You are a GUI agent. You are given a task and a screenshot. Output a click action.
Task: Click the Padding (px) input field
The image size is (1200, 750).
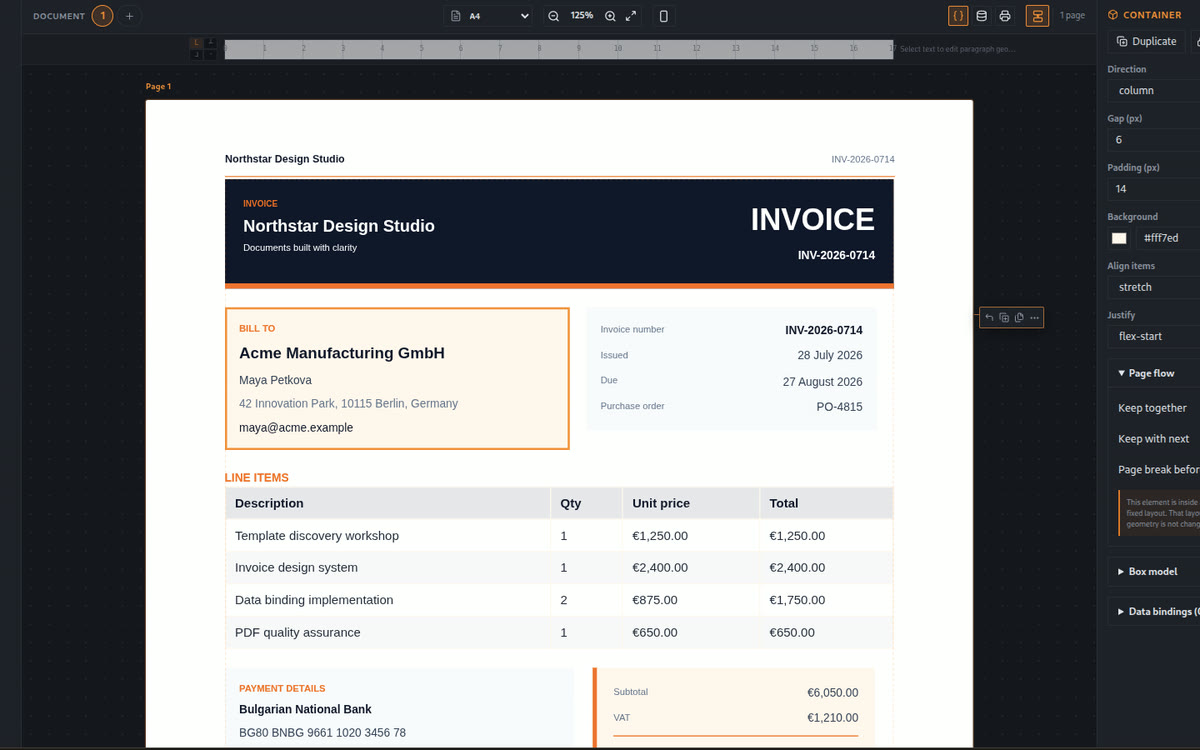(1154, 188)
